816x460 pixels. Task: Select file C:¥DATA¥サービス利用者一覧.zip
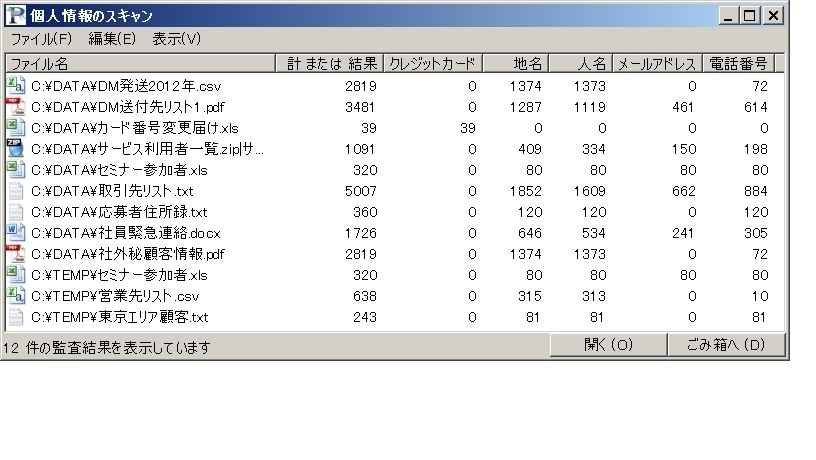pos(147,149)
